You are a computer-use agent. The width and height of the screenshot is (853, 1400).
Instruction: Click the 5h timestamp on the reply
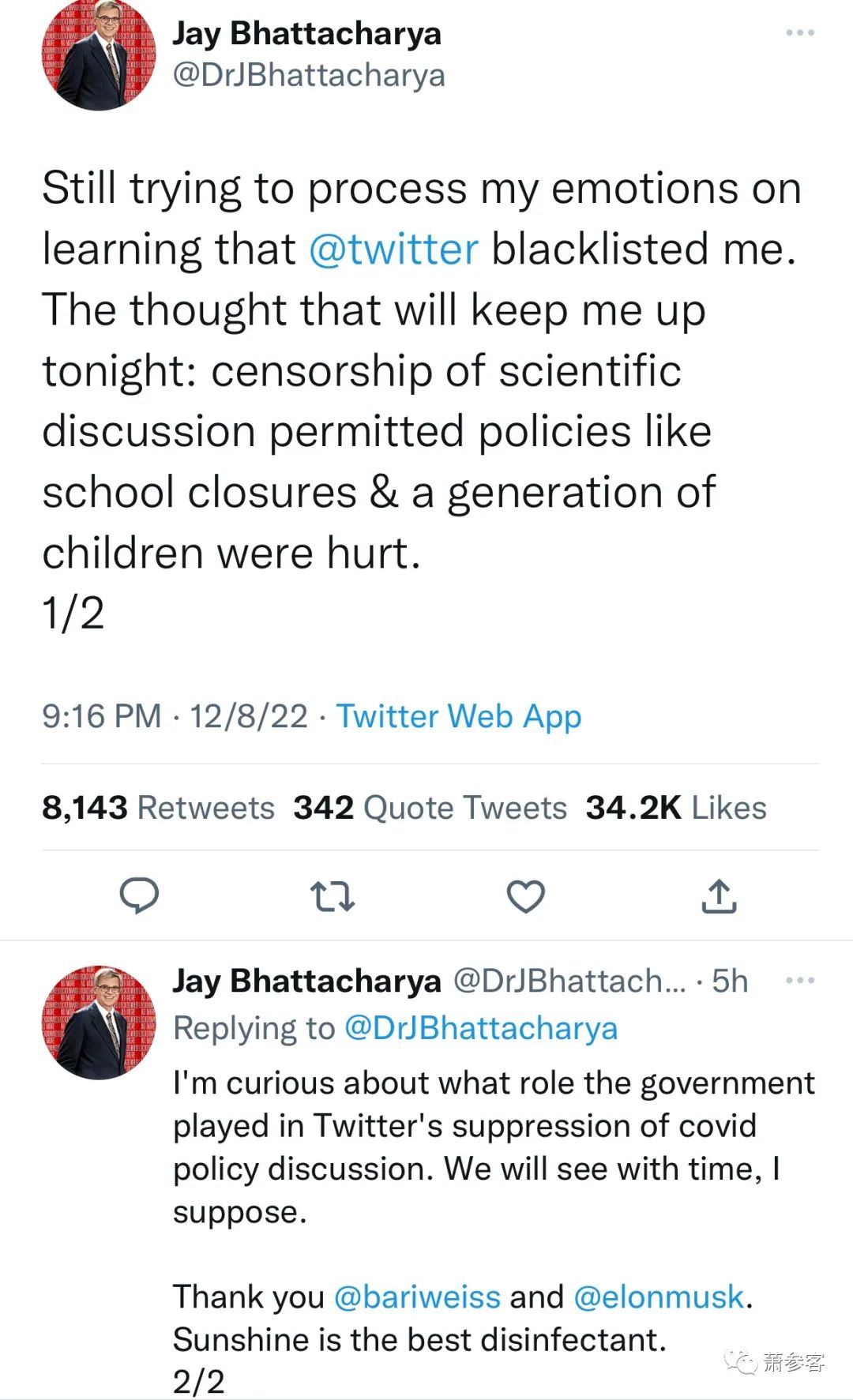730,981
